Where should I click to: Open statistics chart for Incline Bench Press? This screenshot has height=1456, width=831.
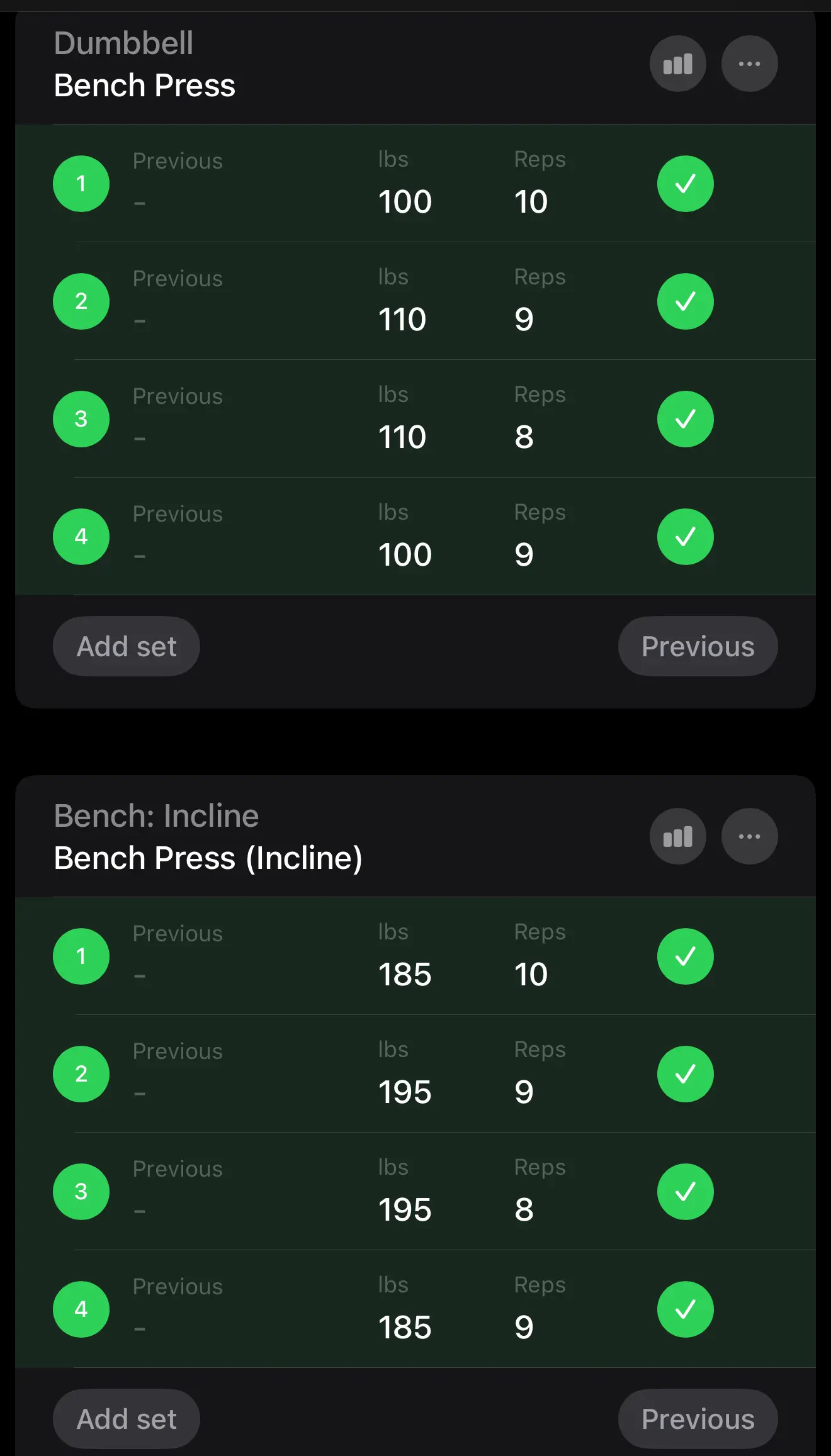point(677,836)
